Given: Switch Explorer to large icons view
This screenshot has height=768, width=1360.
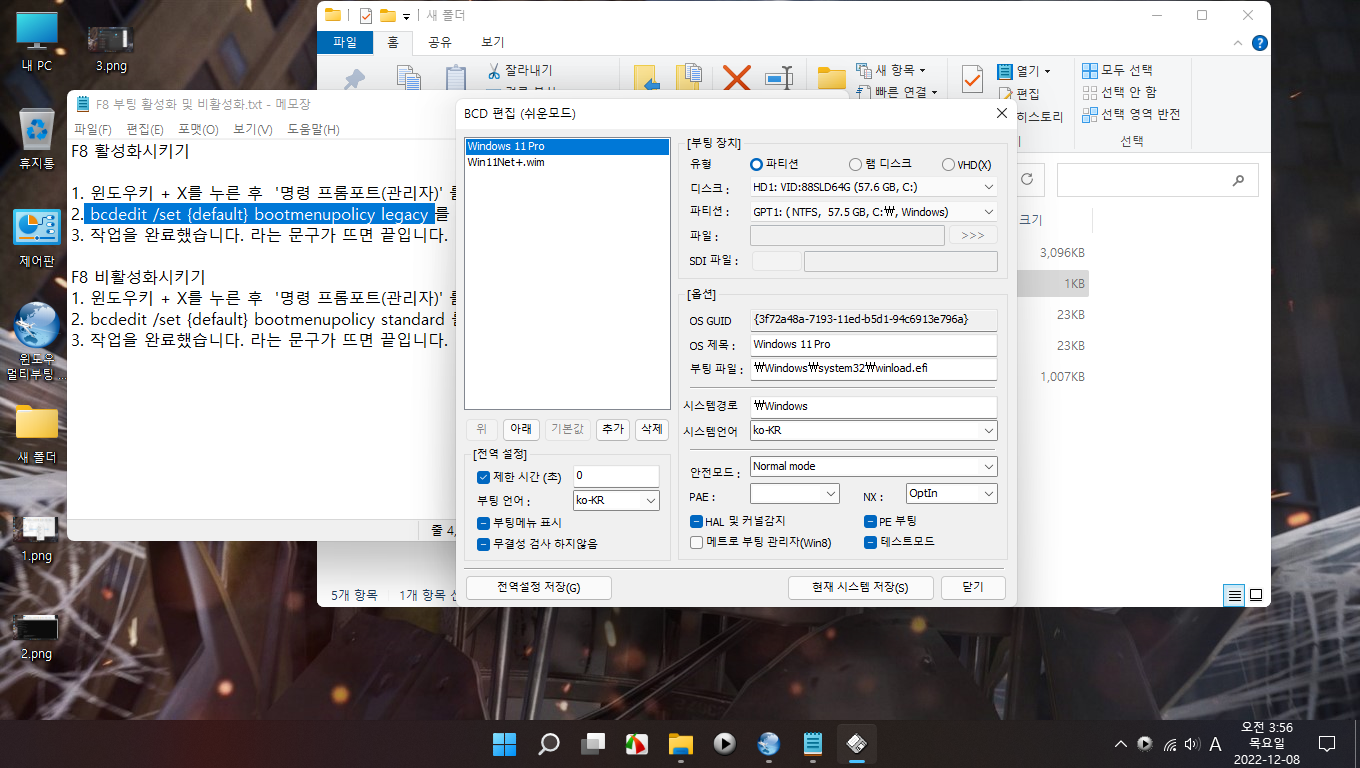Looking at the screenshot, I should coord(1256,595).
